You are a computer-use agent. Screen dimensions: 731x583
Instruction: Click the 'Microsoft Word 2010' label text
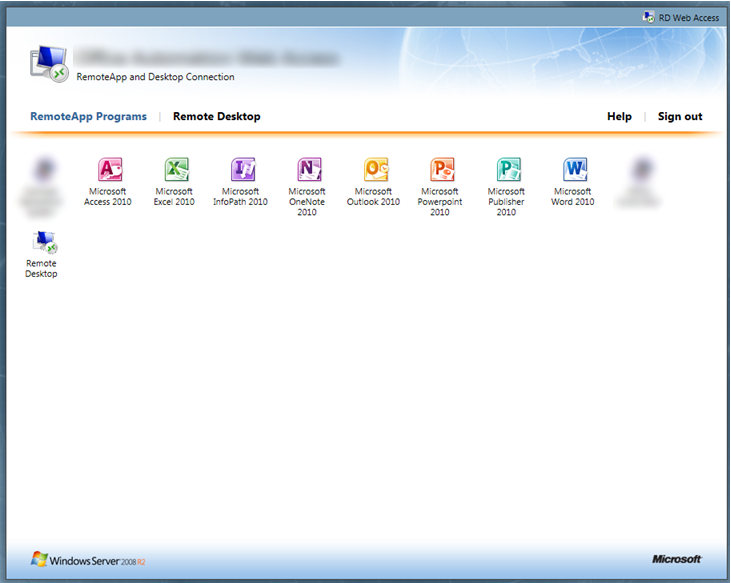[x=572, y=197]
